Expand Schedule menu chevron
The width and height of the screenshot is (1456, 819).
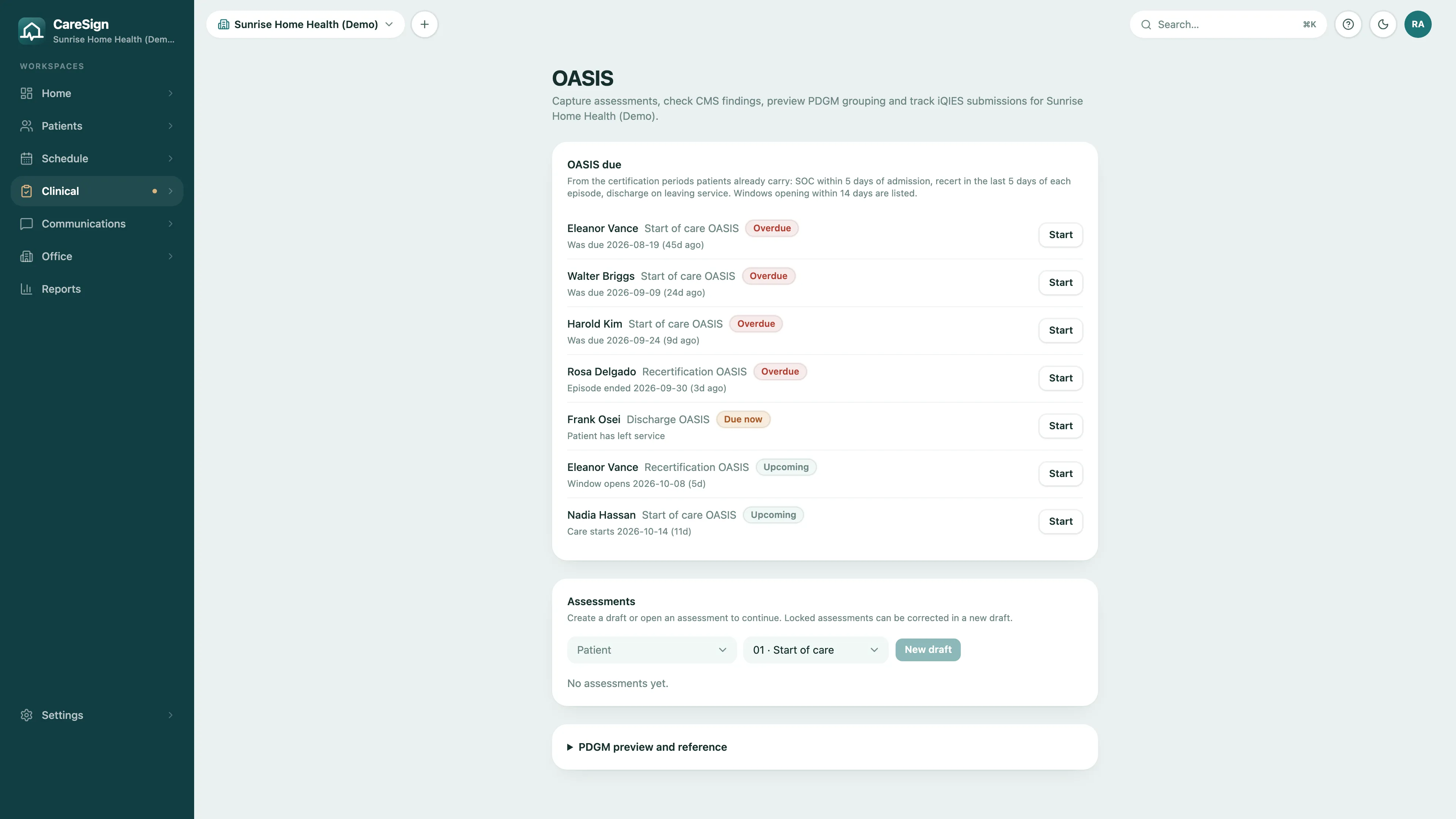[x=170, y=159]
